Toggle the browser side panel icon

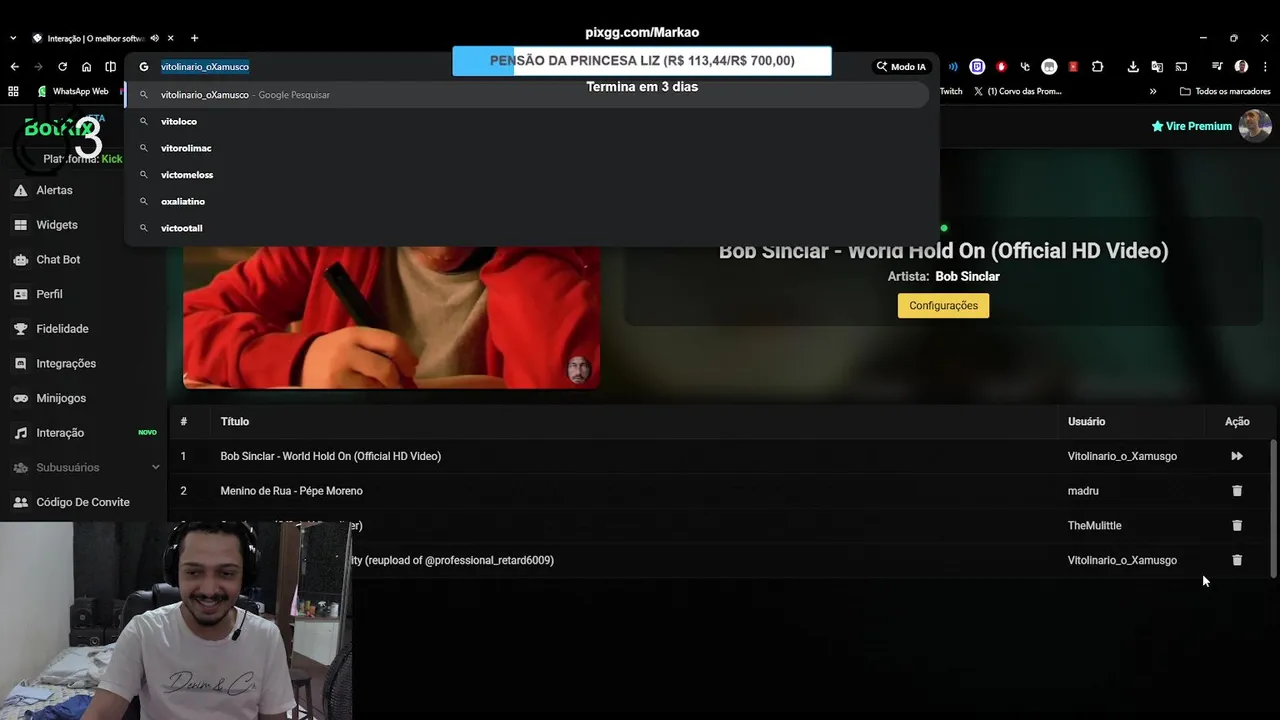click(x=110, y=67)
